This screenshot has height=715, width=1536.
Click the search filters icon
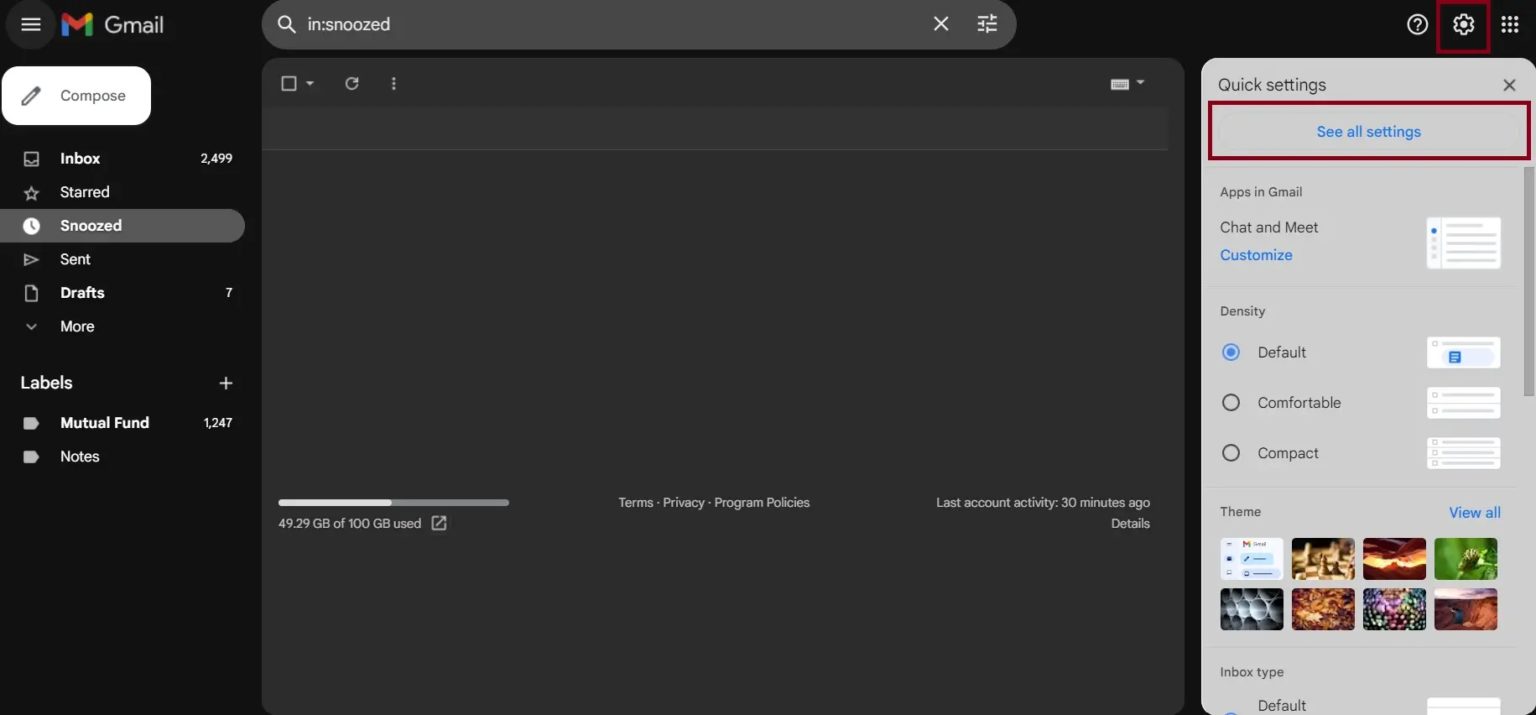point(987,23)
